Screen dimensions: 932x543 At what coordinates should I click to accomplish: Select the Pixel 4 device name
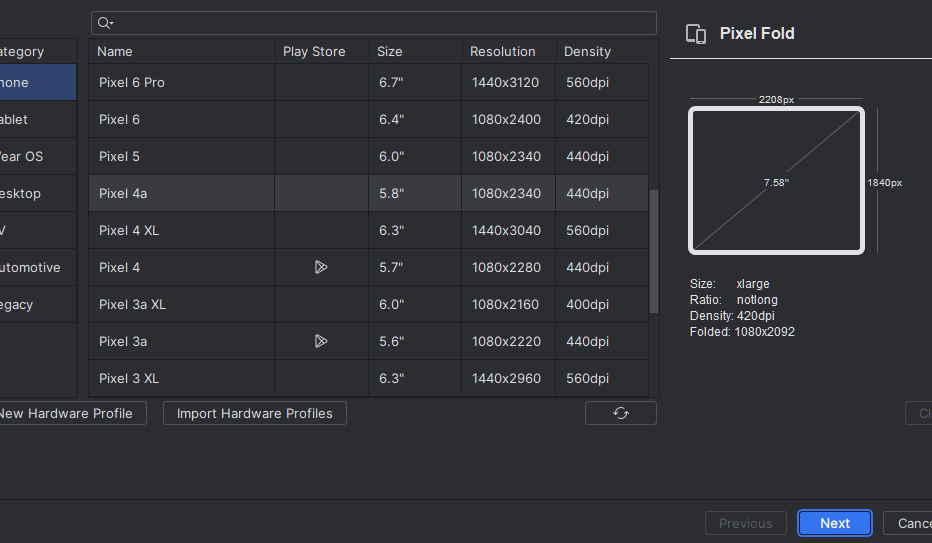pyautogui.click(x=119, y=267)
